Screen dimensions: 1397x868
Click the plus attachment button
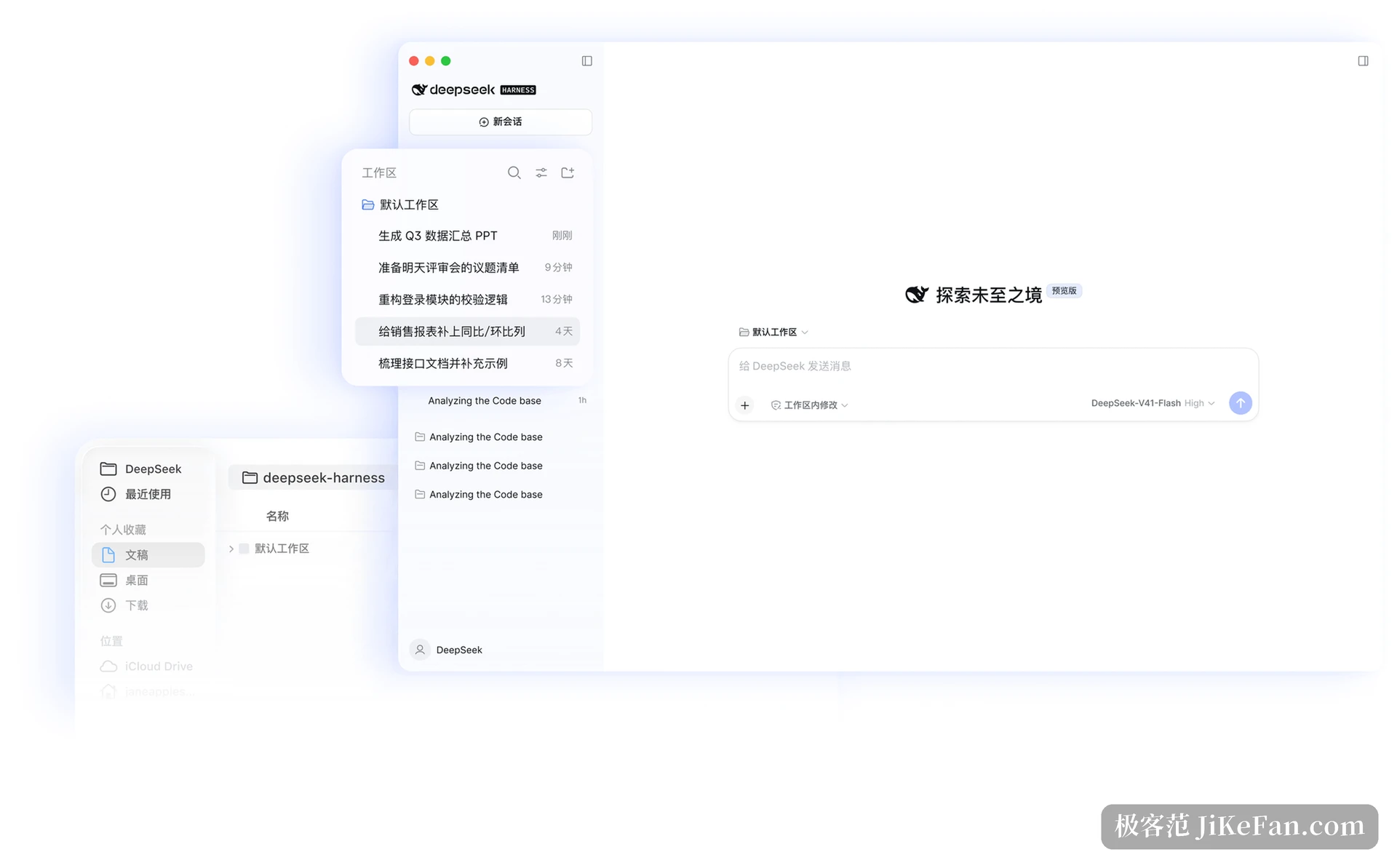744,405
